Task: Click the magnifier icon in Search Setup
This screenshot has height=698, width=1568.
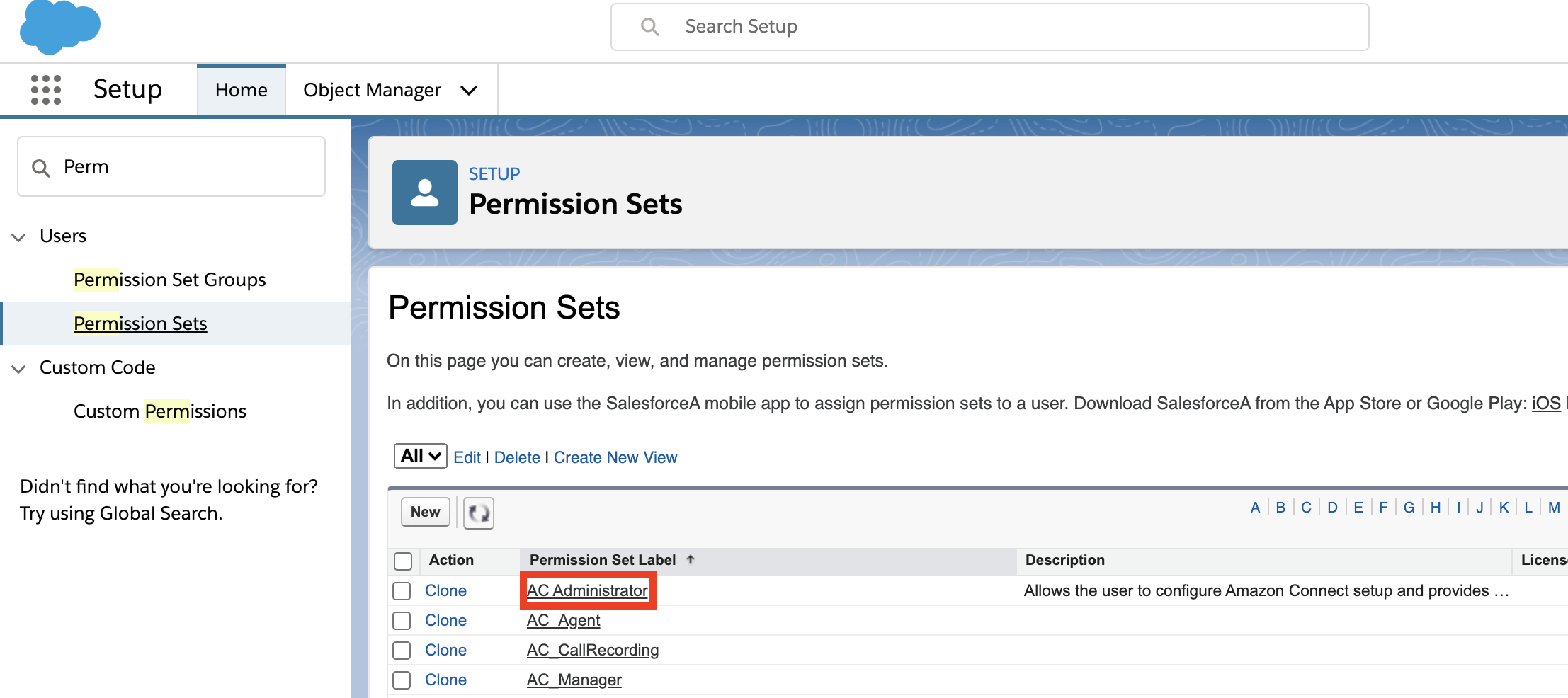Action: pos(649,27)
